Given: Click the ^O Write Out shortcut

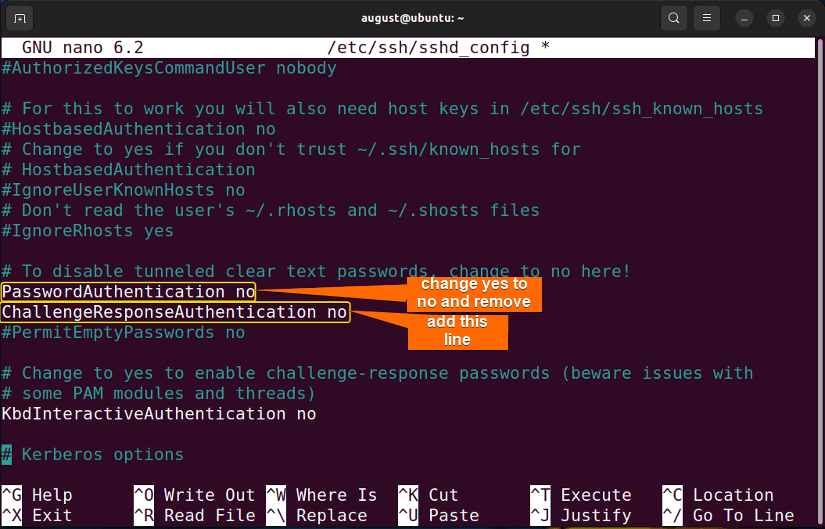Looking at the screenshot, I should pos(194,495).
